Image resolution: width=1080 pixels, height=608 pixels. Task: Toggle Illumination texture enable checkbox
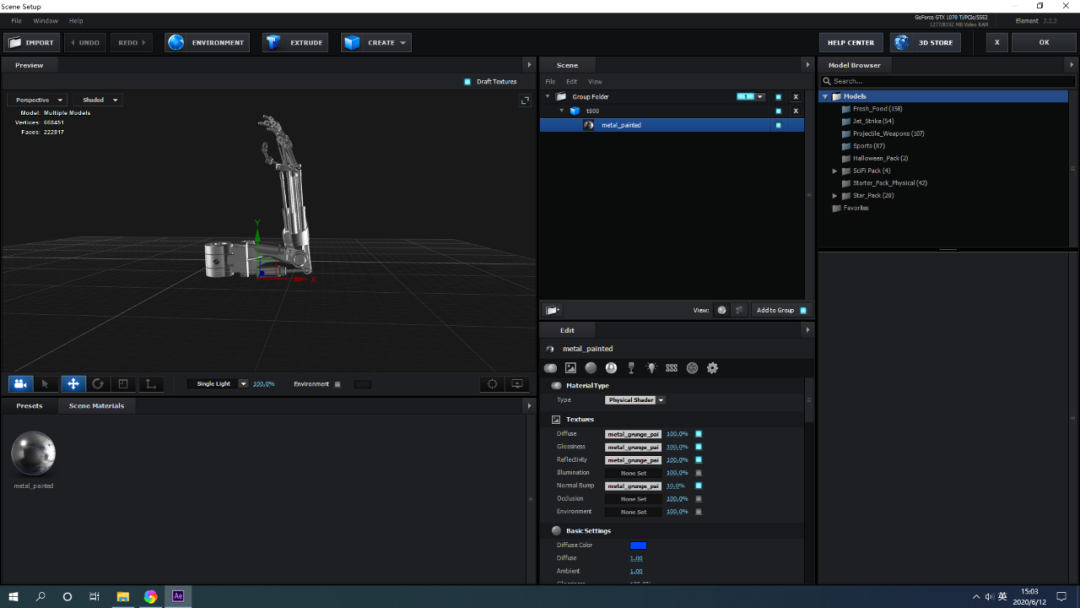(698, 473)
